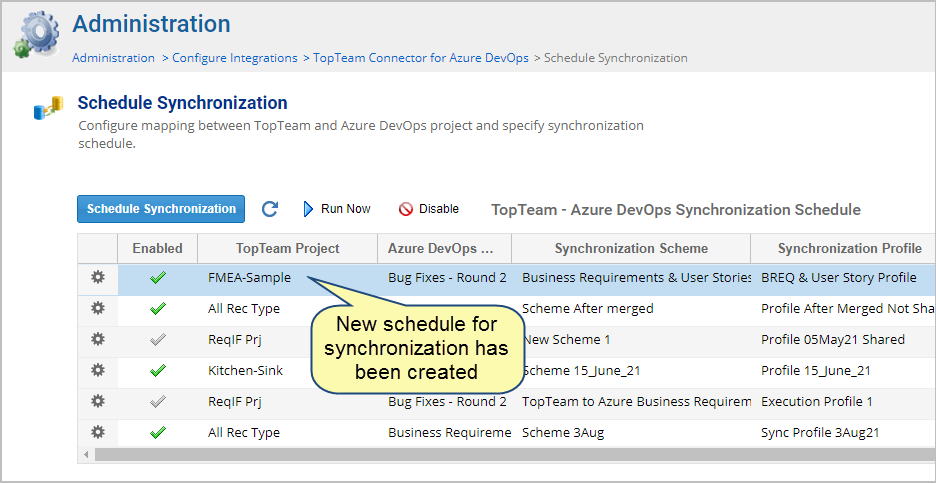Image resolution: width=936 pixels, height=483 pixels.
Task: Open TopTeam Connector for Azure DevOps breadcrumb
Action: [421, 58]
